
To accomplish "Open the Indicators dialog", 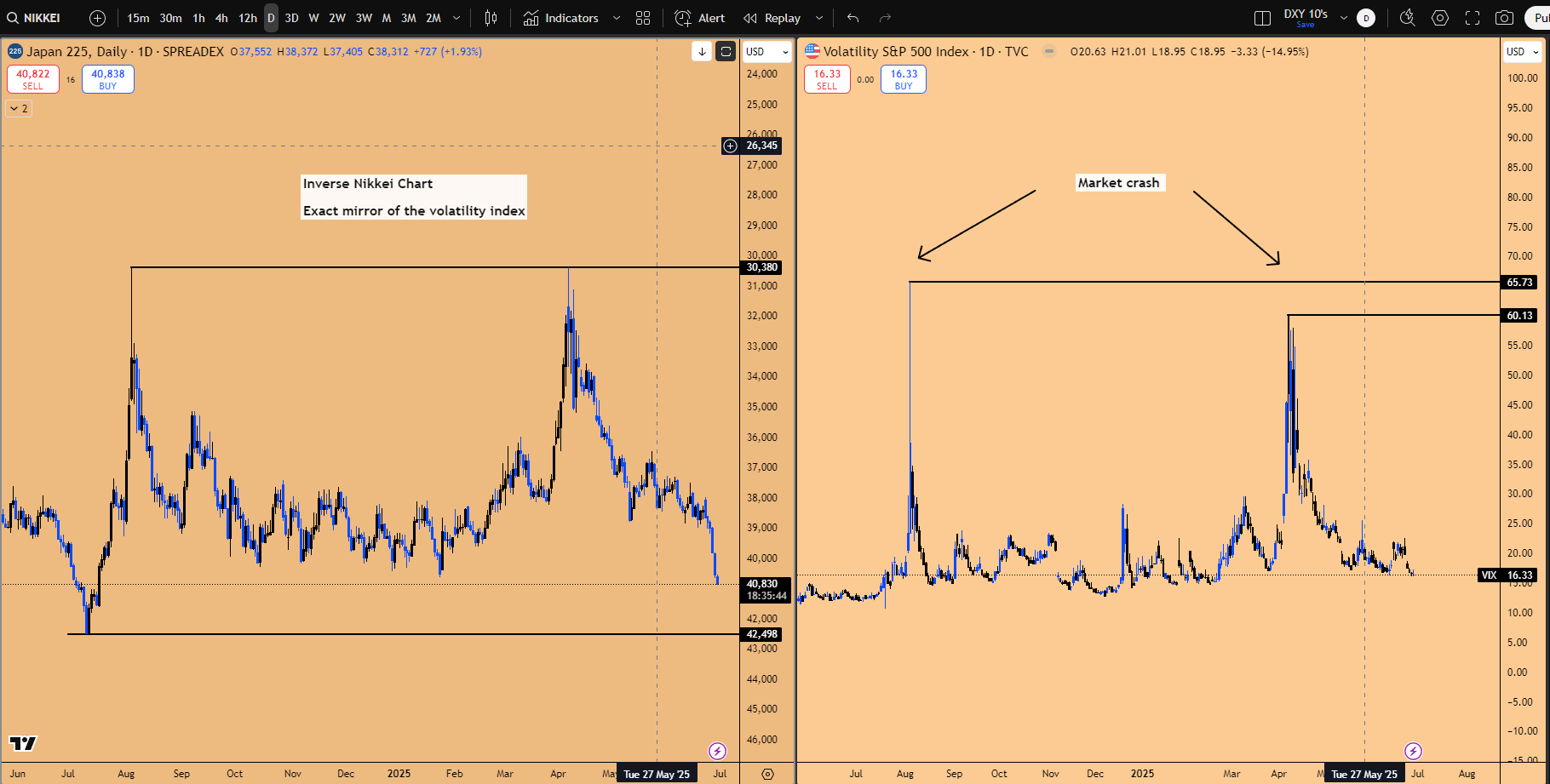I will [561, 18].
